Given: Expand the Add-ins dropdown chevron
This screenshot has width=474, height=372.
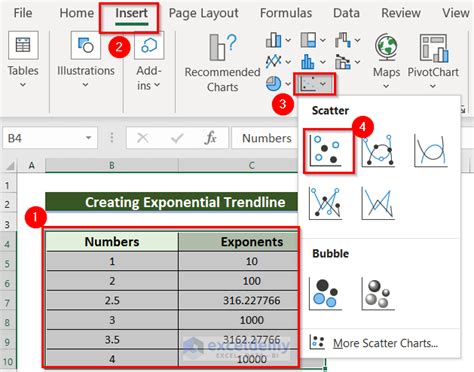Looking at the screenshot, I should click(157, 85).
